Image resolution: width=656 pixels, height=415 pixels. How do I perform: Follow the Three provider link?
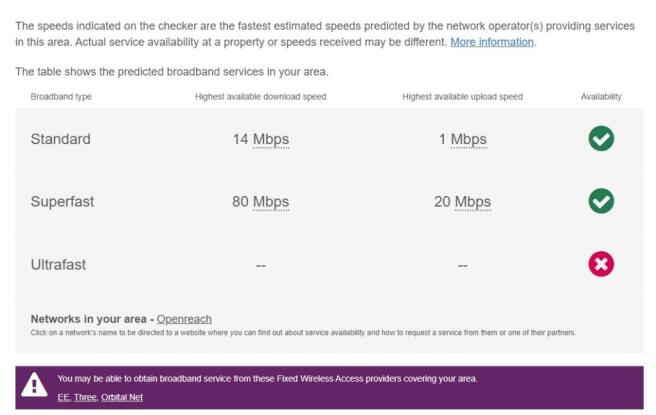coord(85,397)
